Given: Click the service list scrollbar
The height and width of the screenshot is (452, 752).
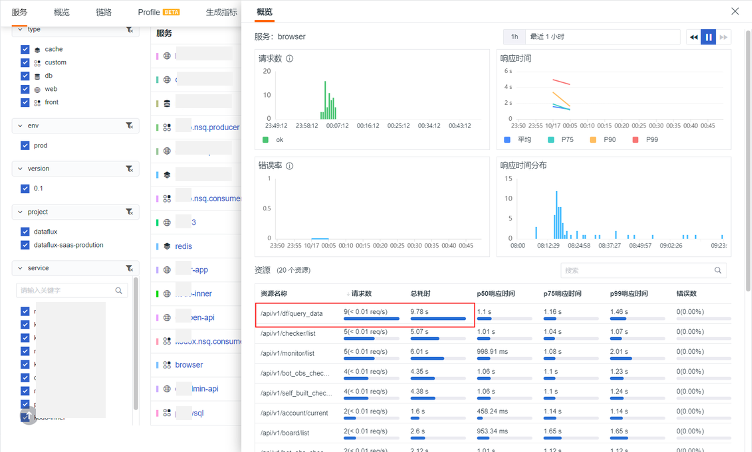Looking at the screenshot, I should 136,344.
